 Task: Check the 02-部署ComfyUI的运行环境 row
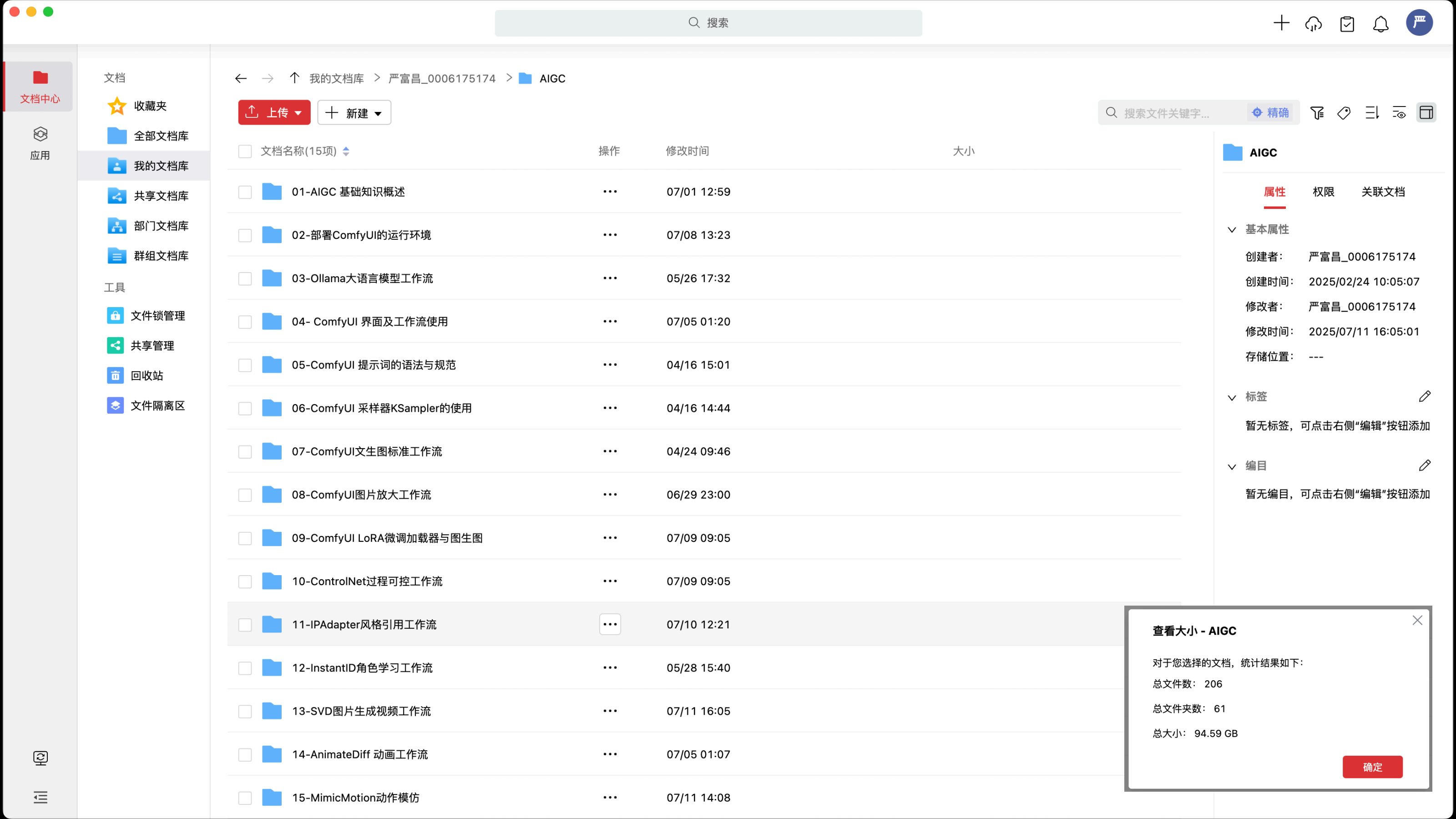[245, 235]
